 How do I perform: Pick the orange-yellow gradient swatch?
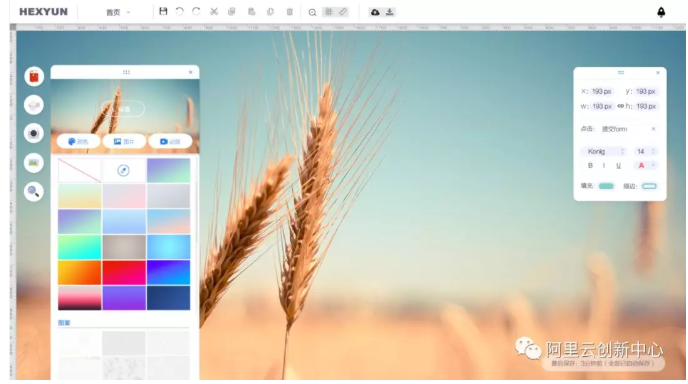coord(79,272)
